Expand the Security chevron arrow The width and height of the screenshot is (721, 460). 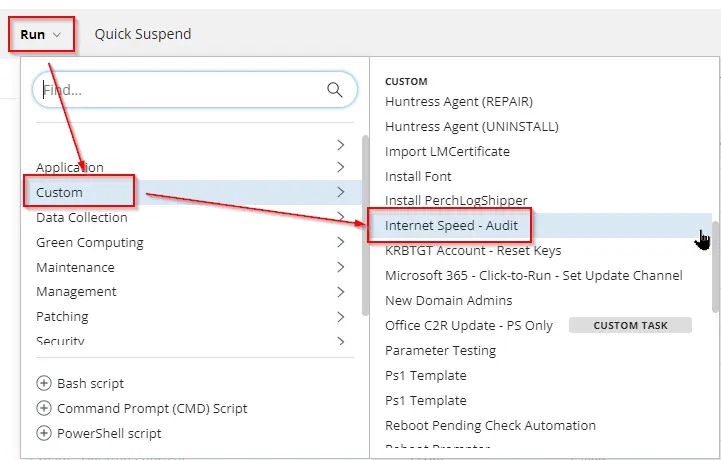pyautogui.click(x=341, y=341)
